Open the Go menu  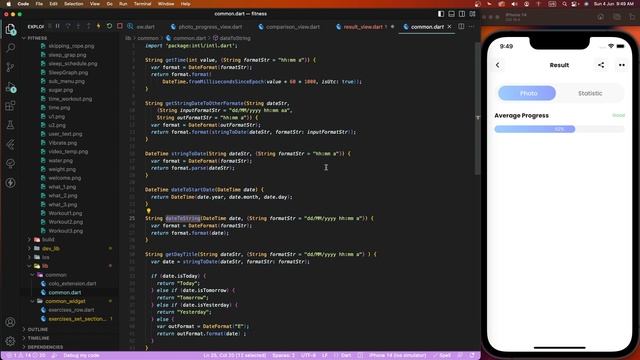109,4
